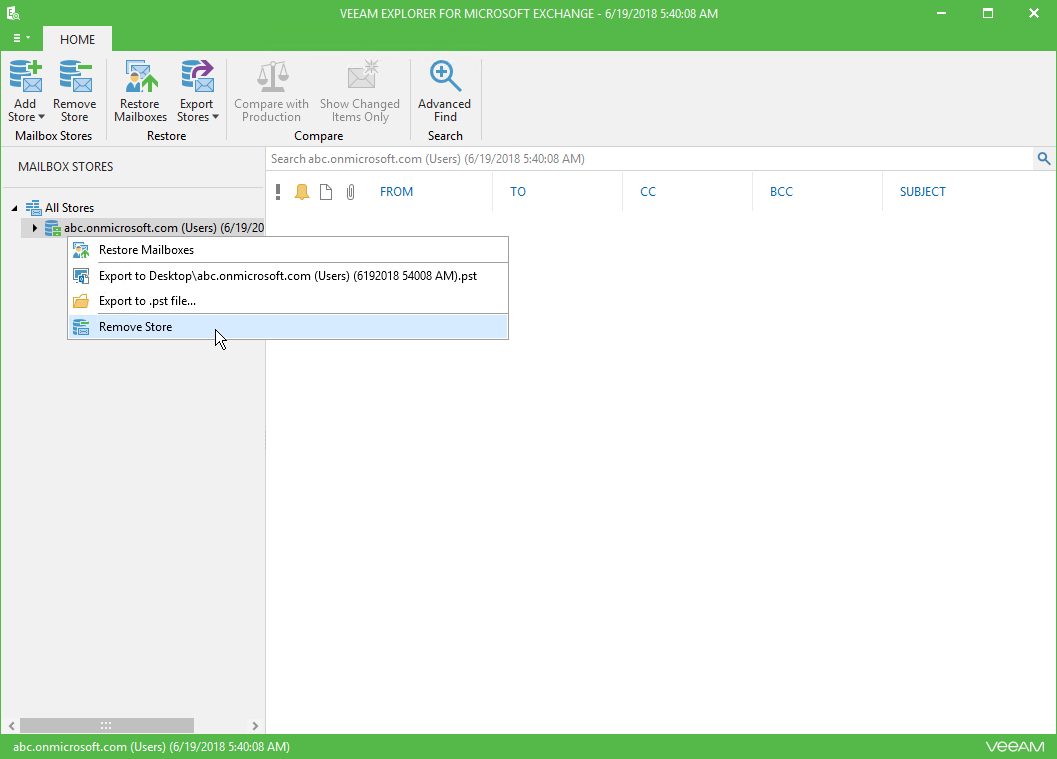
Task: Click the Remove Store context menu icon
Action: pyautogui.click(x=81, y=327)
